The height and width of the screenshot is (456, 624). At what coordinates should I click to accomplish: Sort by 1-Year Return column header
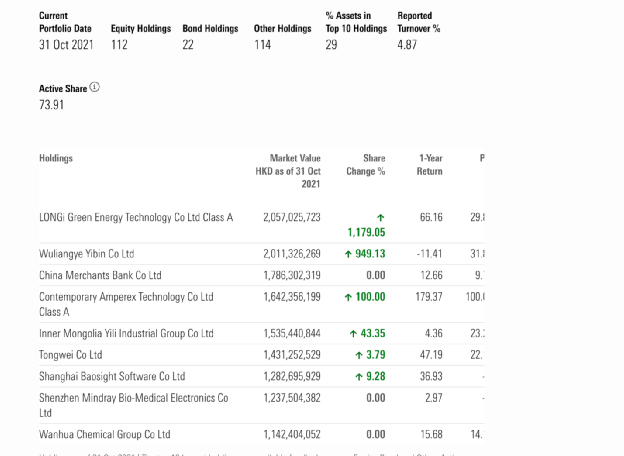430,165
